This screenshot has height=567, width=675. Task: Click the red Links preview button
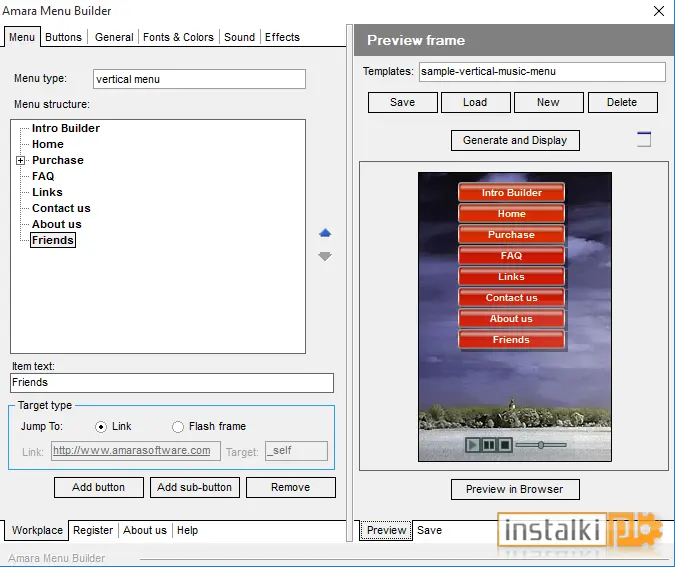[511, 276]
